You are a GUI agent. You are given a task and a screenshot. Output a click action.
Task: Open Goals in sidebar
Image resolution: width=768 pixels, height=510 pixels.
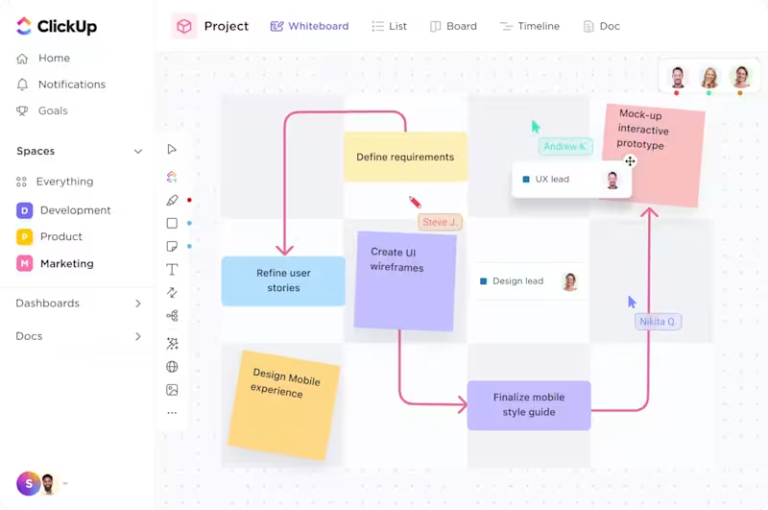point(42,111)
